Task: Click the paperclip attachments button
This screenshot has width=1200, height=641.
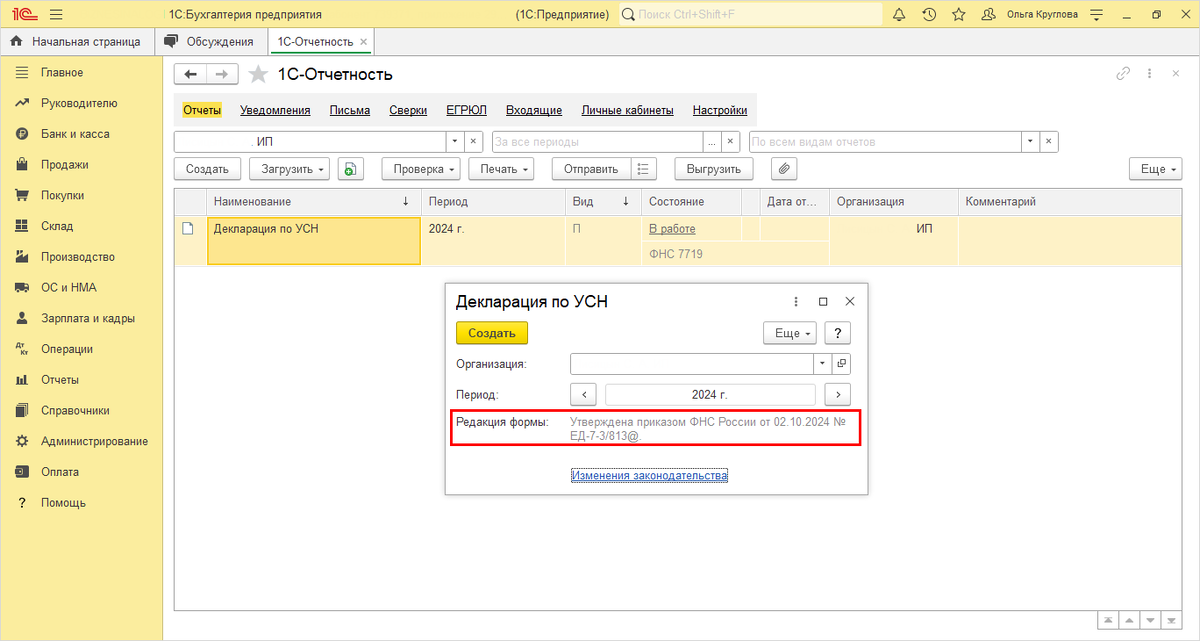Action: pyautogui.click(x=785, y=169)
